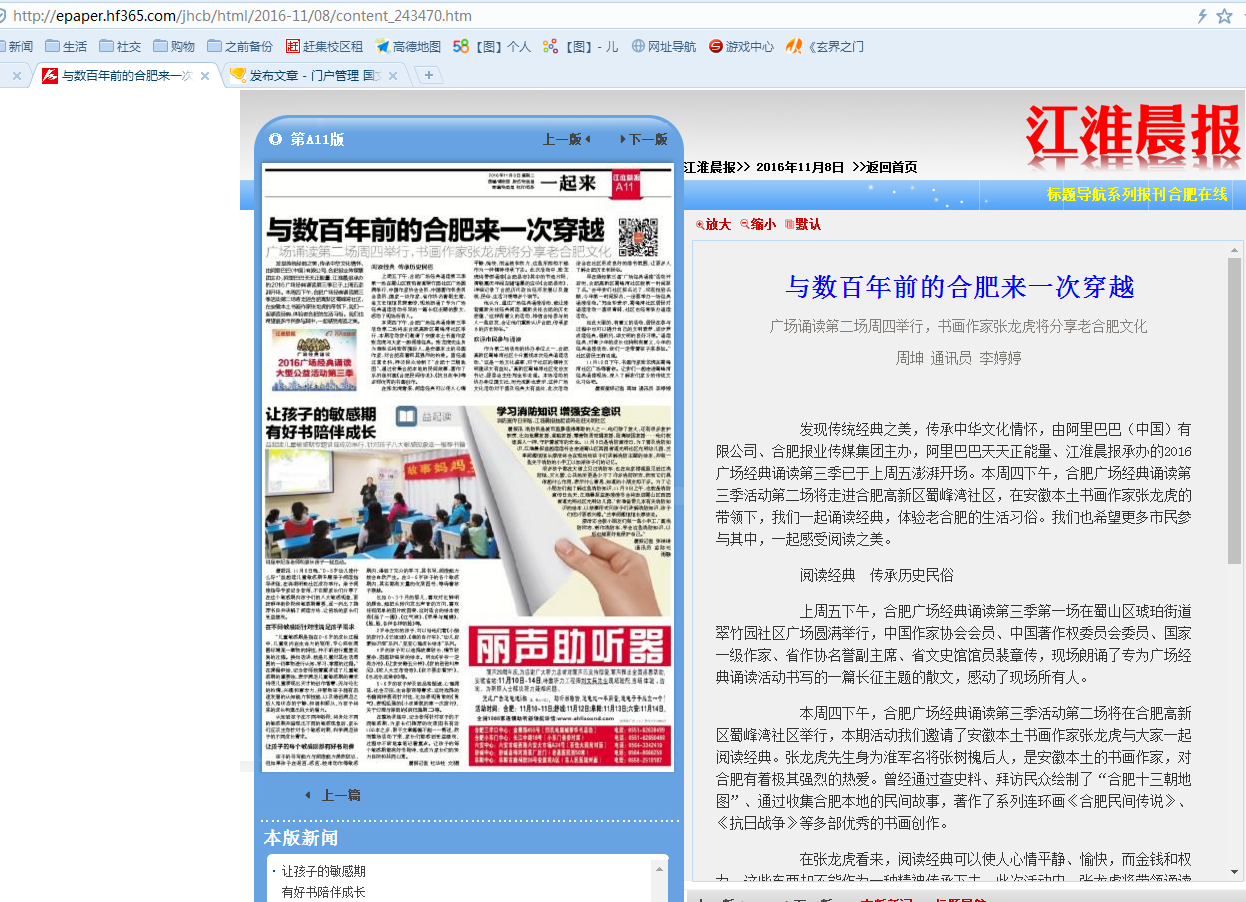1246x902 pixels.
Task: Click the 2016年11月8日 date text
Action: click(800, 167)
